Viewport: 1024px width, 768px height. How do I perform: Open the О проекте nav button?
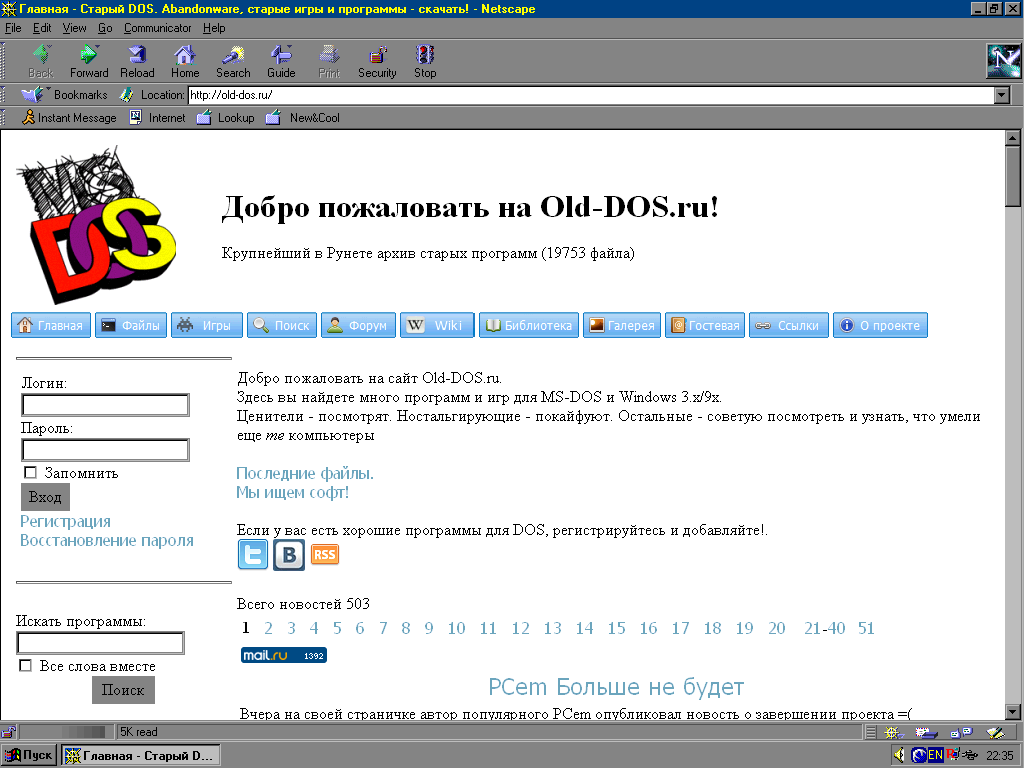880,325
